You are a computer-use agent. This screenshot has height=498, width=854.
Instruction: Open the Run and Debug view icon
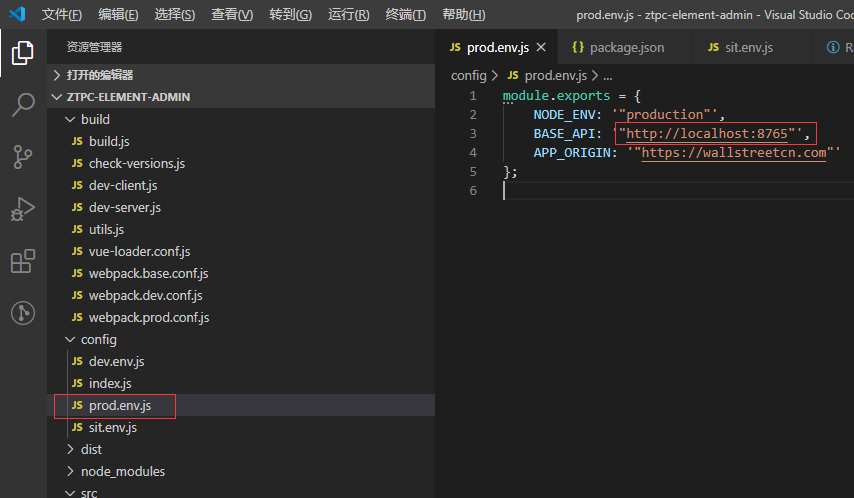(x=23, y=209)
